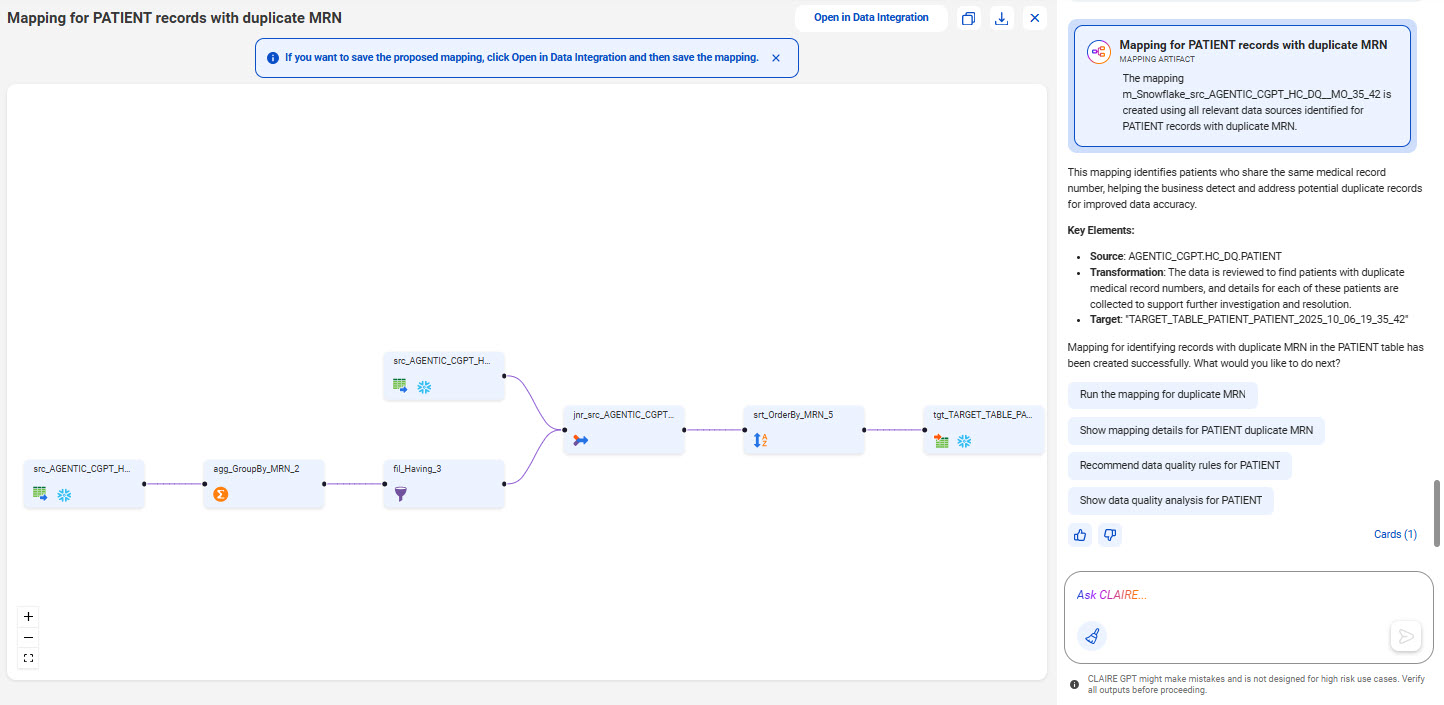Click the MAPPING ARTIFACT label
The width and height of the screenshot is (1444, 705).
(1158, 59)
